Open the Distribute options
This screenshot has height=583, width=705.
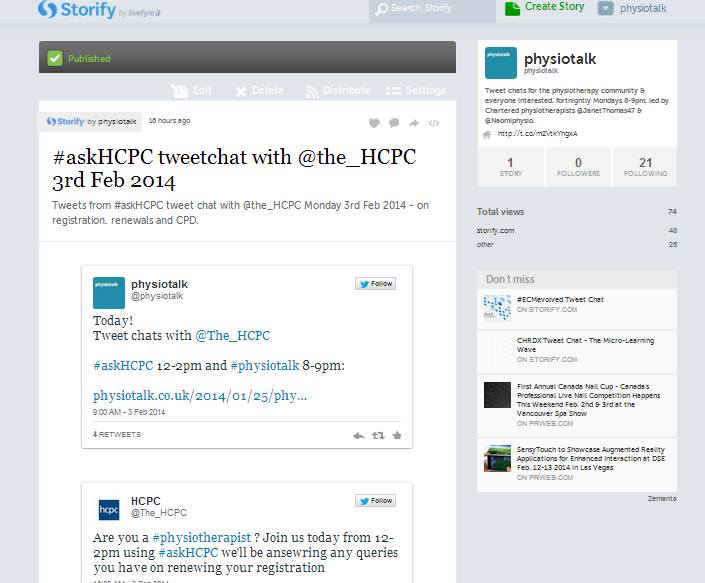point(337,91)
